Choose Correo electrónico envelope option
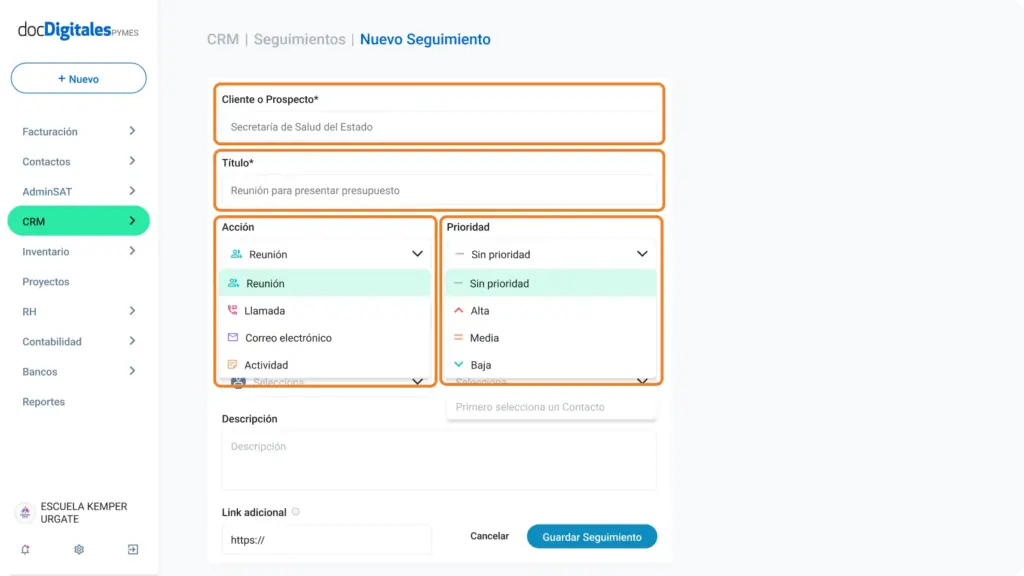The width and height of the screenshot is (1024, 576). [x=325, y=338]
